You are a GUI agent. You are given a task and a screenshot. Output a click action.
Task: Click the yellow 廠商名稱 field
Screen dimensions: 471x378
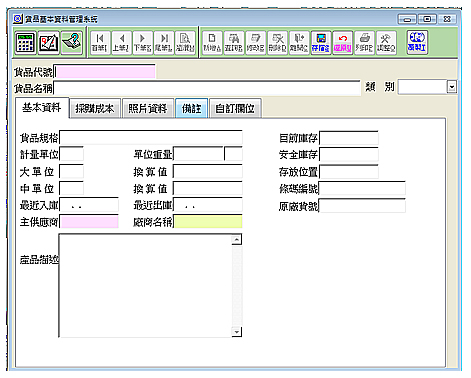point(208,222)
